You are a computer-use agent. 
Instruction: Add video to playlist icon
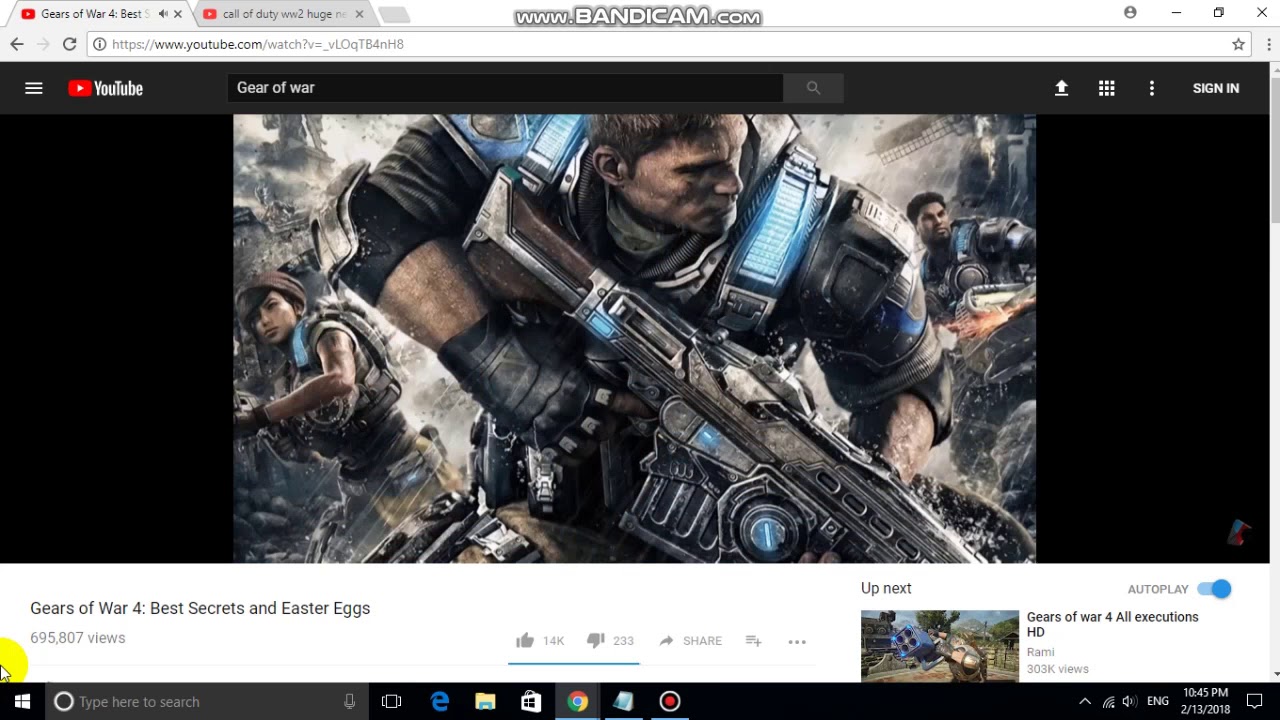click(x=754, y=641)
